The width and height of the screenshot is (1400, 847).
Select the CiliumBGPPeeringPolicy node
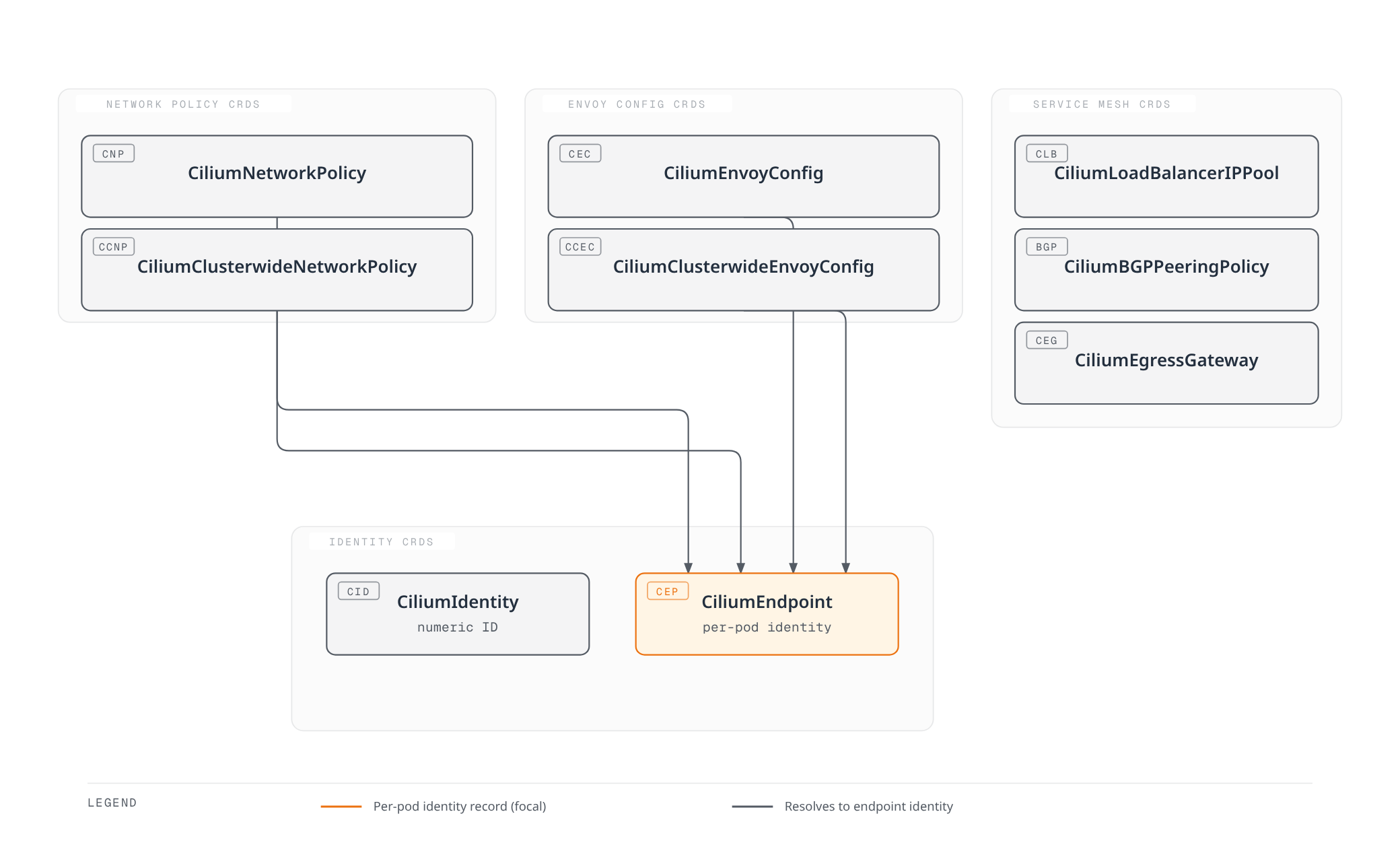pos(1166,270)
